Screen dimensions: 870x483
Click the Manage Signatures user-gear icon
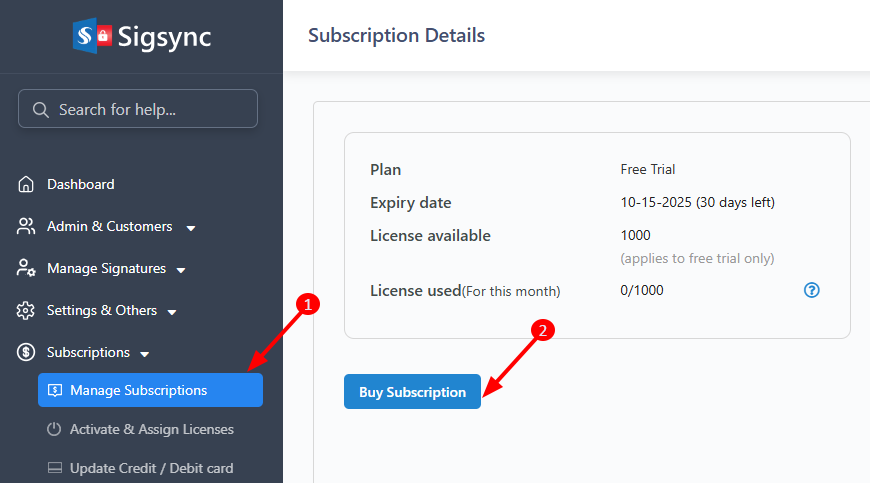(26, 269)
